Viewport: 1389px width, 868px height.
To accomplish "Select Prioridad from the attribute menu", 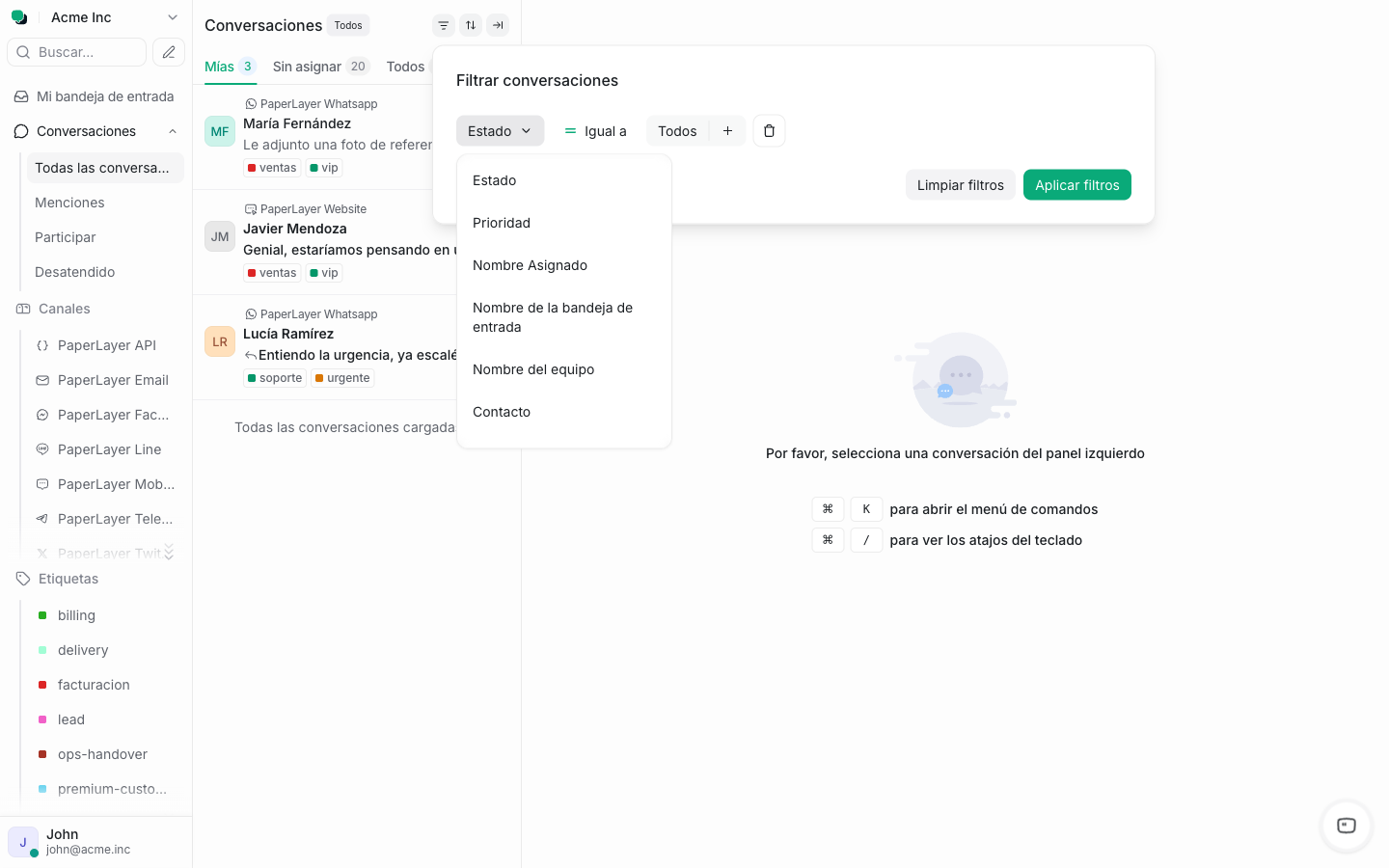I will coord(564,223).
